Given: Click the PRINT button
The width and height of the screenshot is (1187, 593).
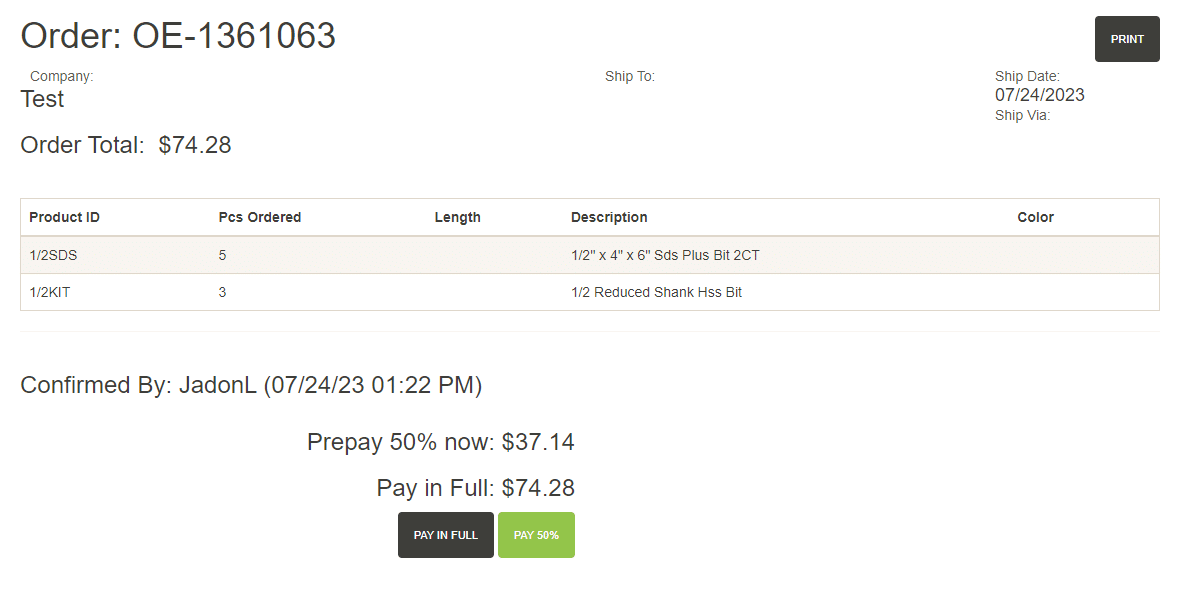Looking at the screenshot, I should pyautogui.click(x=1127, y=39).
